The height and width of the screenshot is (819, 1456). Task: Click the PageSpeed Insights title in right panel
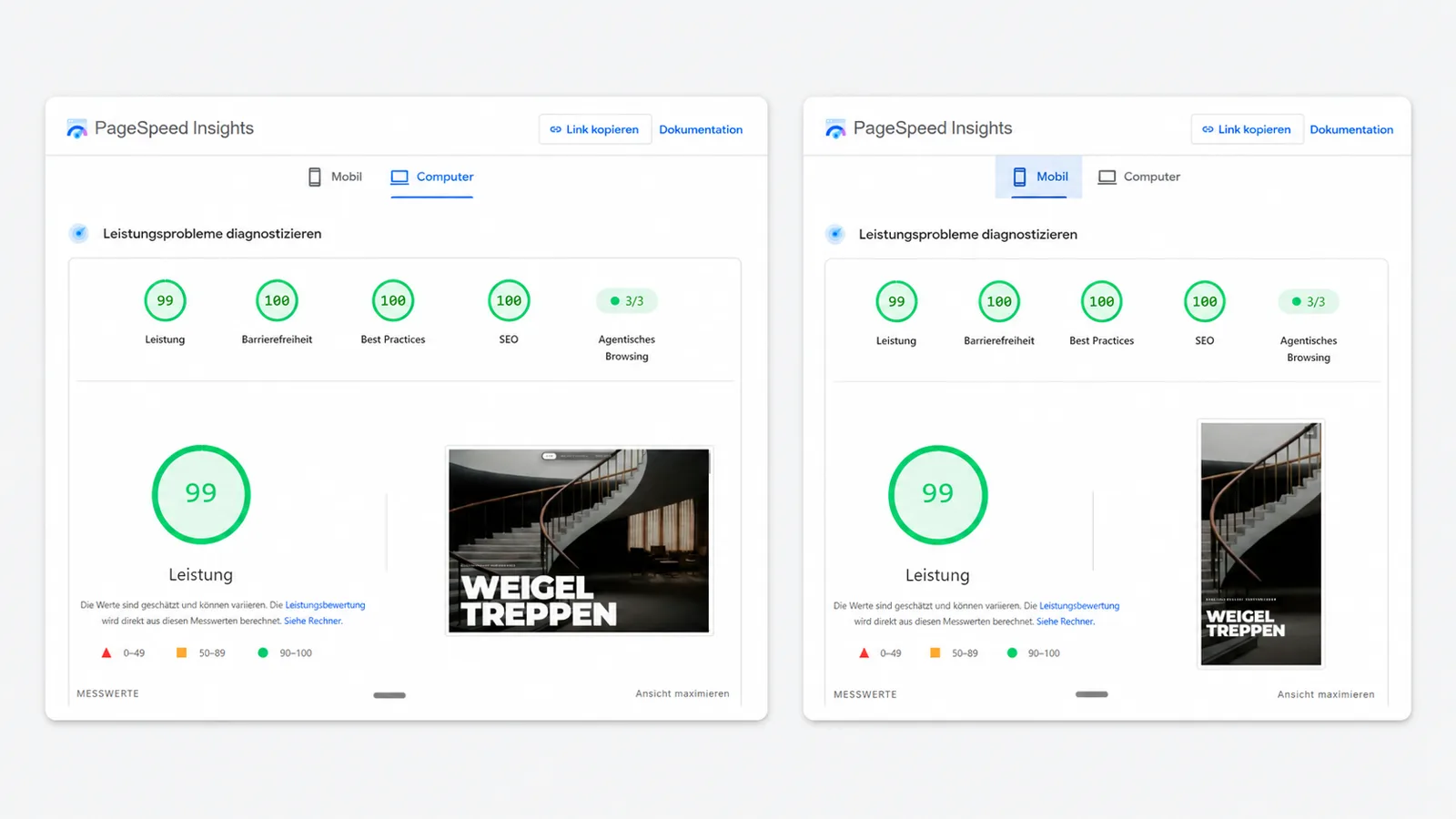(x=933, y=128)
